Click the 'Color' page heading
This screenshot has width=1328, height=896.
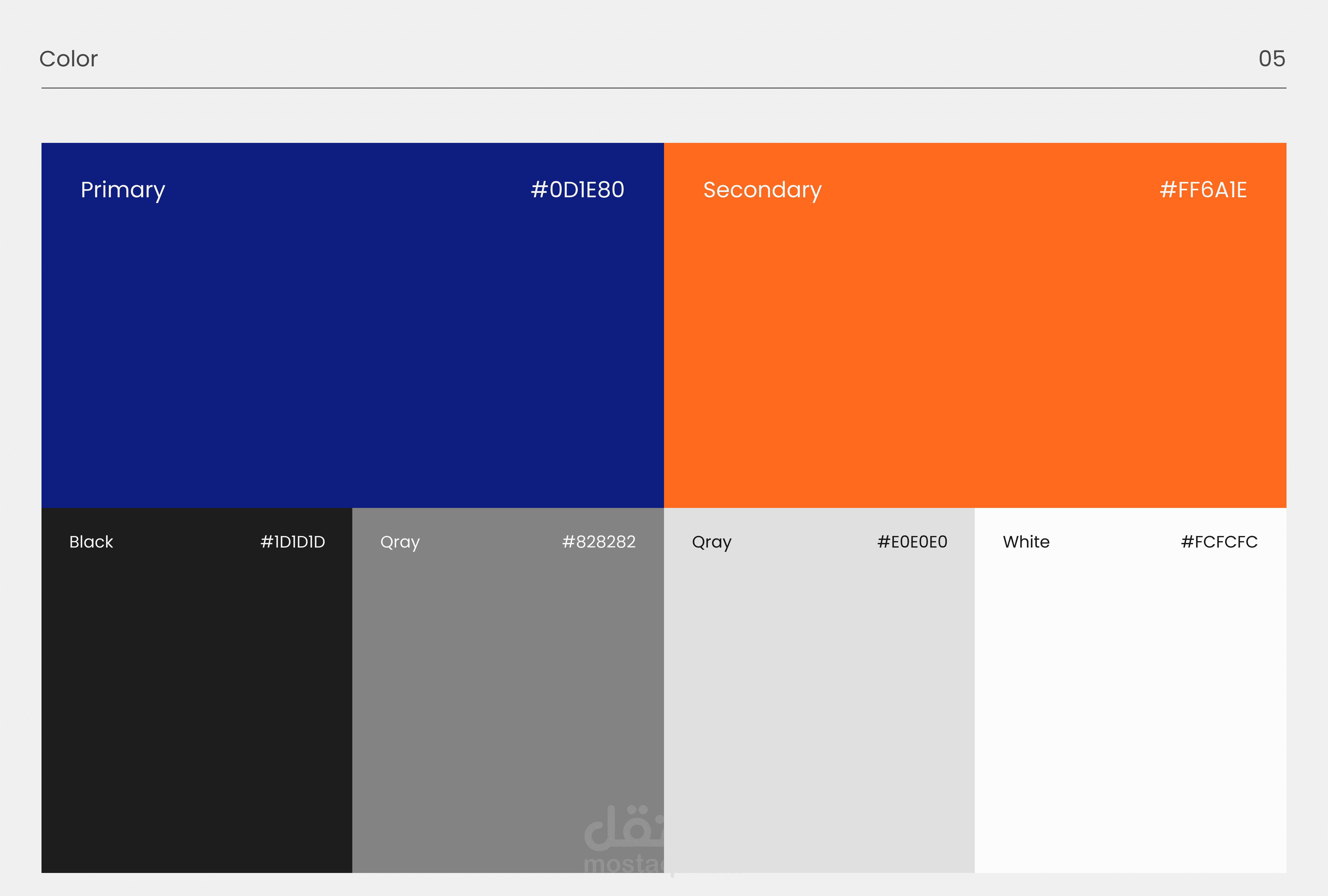(68, 59)
